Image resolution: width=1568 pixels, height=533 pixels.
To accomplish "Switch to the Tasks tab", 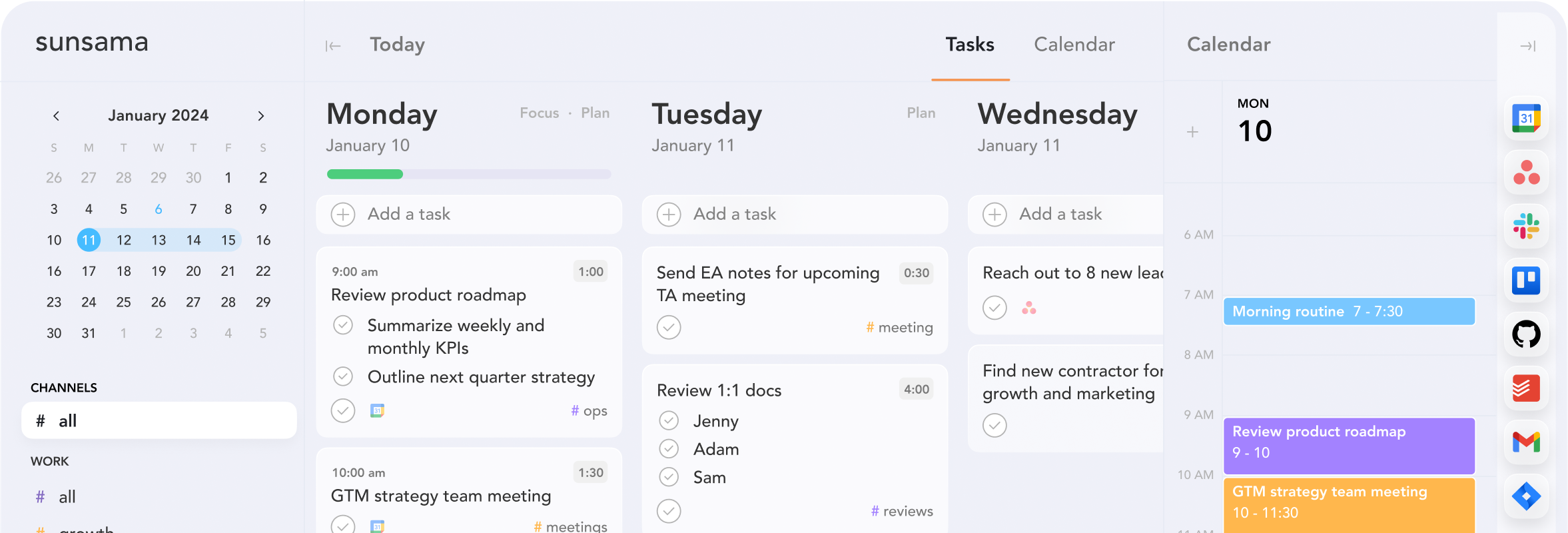I will pyautogui.click(x=970, y=45).
